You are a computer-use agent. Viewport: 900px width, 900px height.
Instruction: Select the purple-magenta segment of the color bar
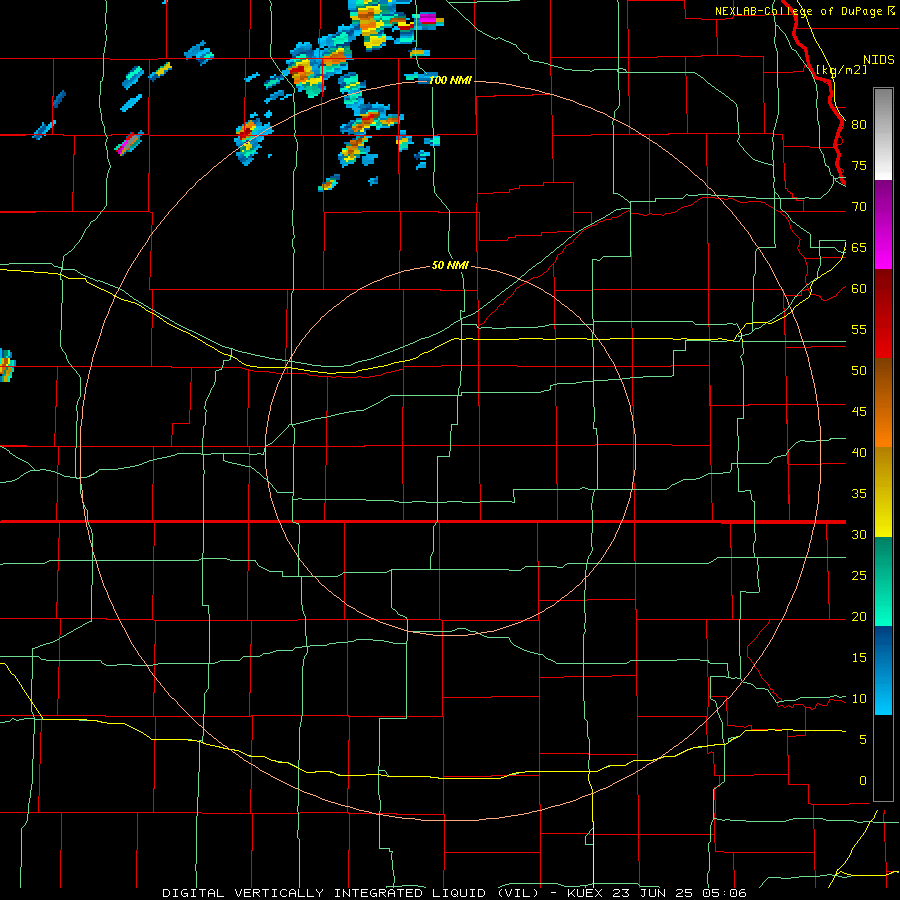click(883, 224)
